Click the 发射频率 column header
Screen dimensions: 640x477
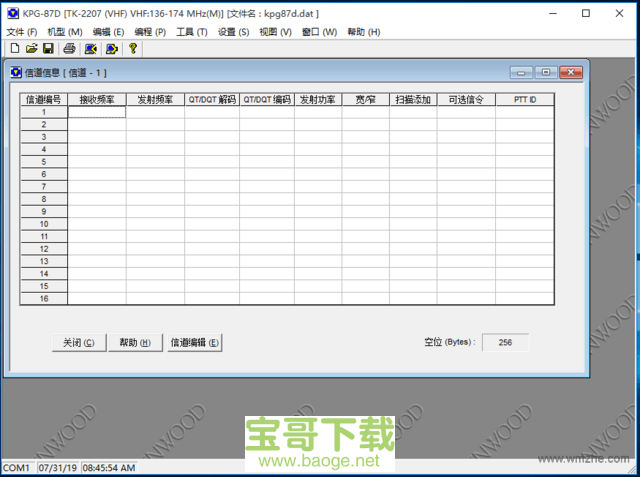point(155,100)
